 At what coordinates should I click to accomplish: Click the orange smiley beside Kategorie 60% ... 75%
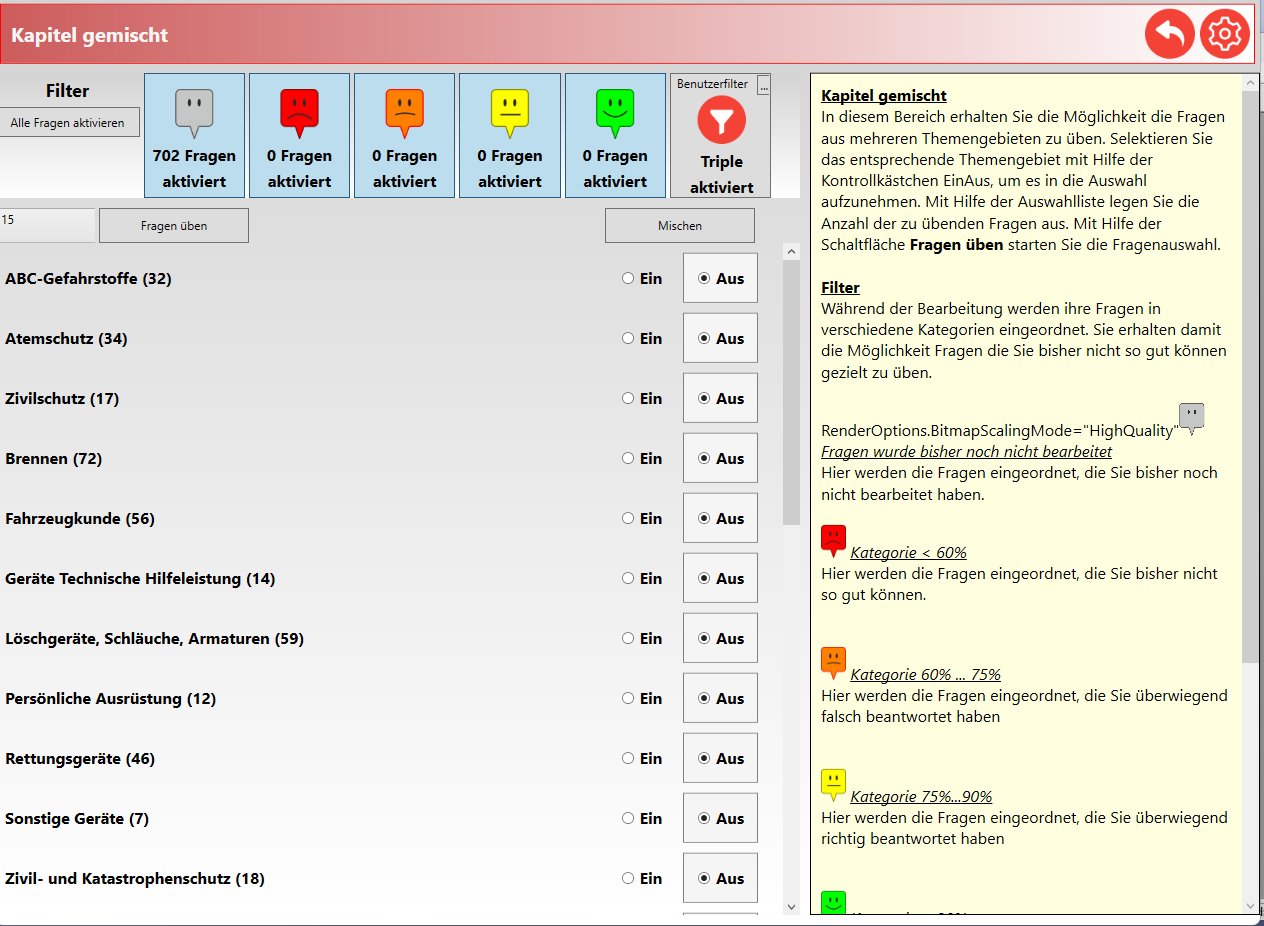pyautogui.click(x=833, y=662)
